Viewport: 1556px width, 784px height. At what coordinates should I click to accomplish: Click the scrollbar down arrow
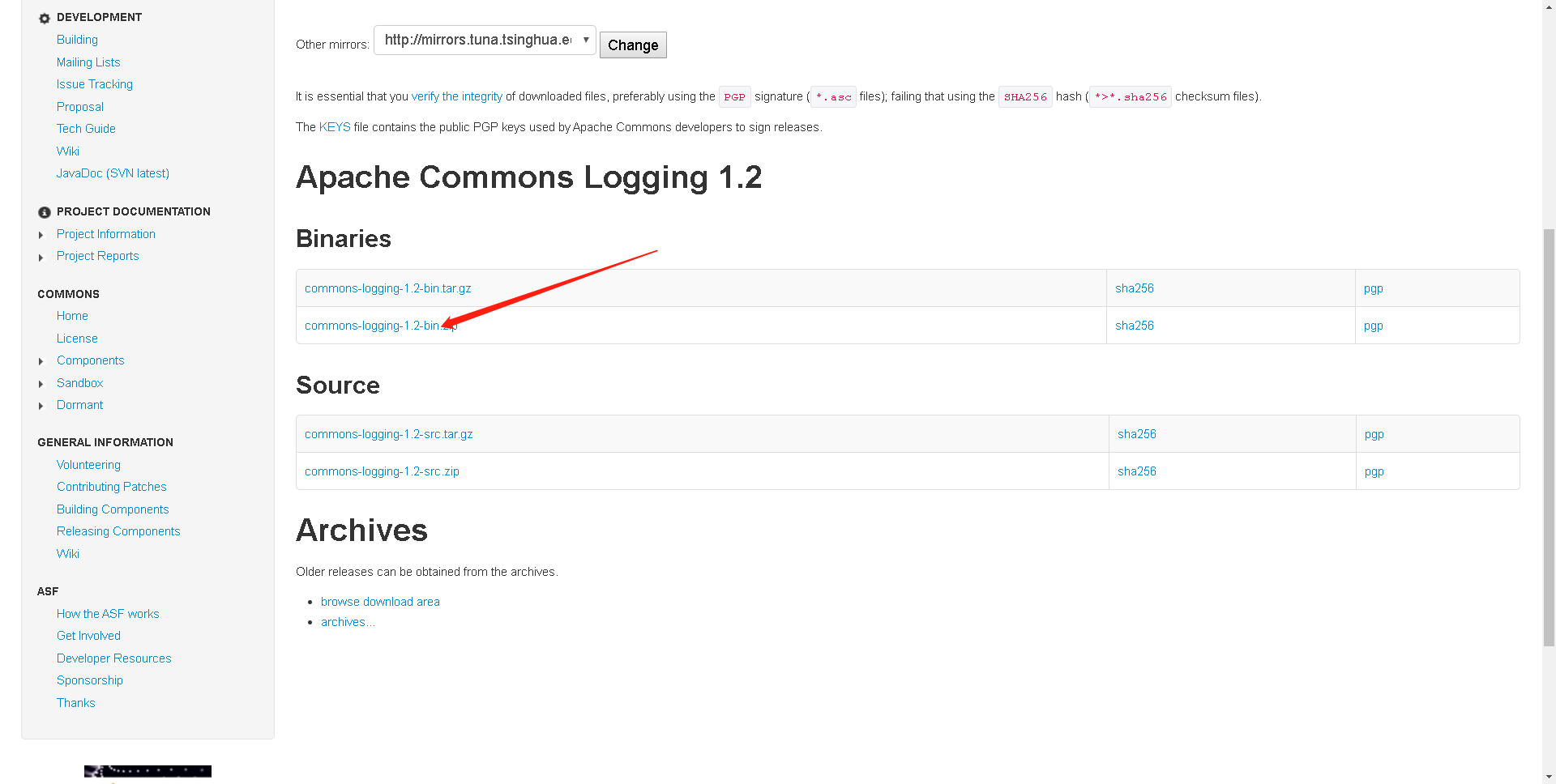pos(1549,778)
